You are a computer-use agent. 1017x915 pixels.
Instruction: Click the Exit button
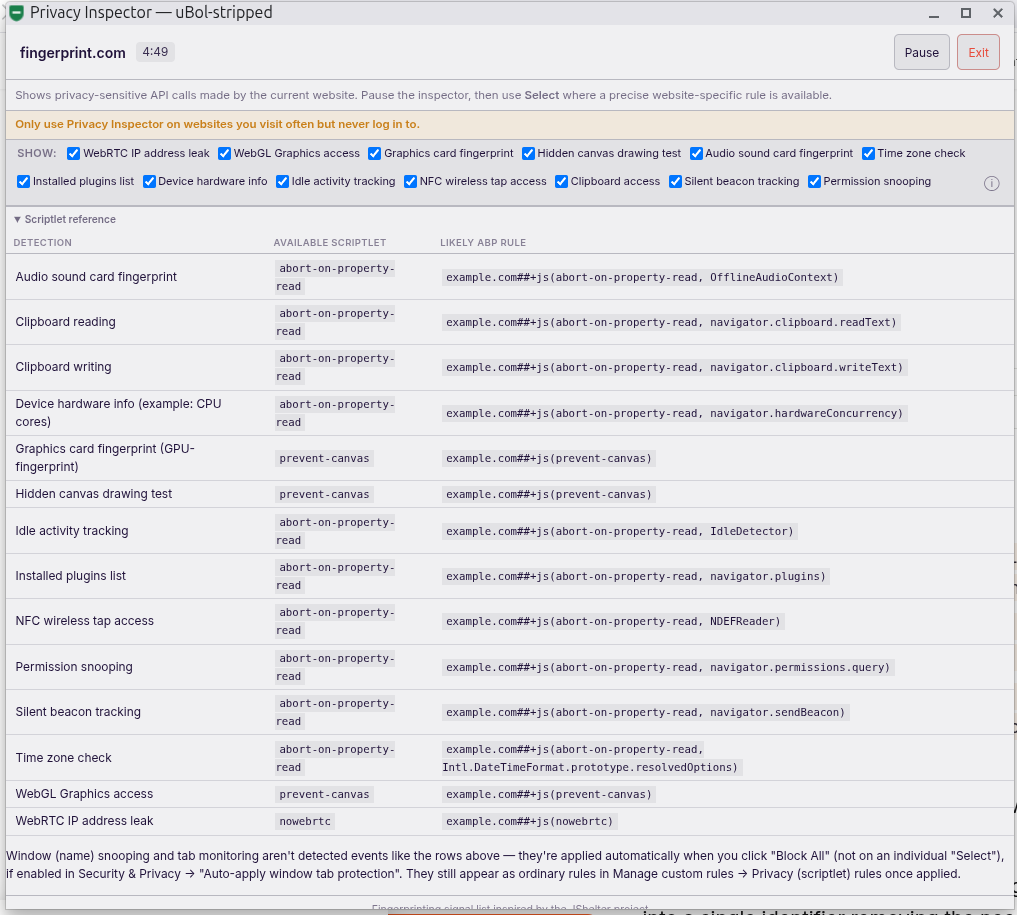click(x=978, y=53)
